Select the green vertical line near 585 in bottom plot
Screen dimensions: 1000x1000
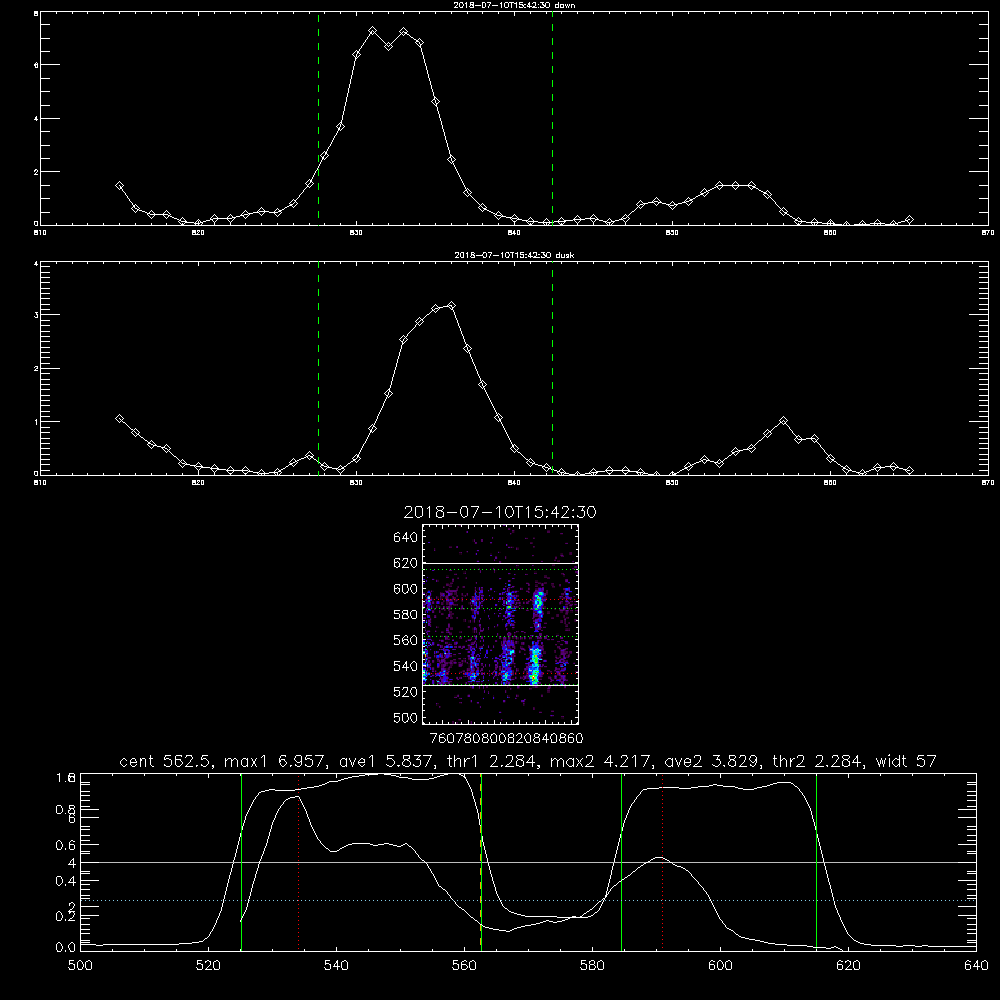(x=621, y=862)
